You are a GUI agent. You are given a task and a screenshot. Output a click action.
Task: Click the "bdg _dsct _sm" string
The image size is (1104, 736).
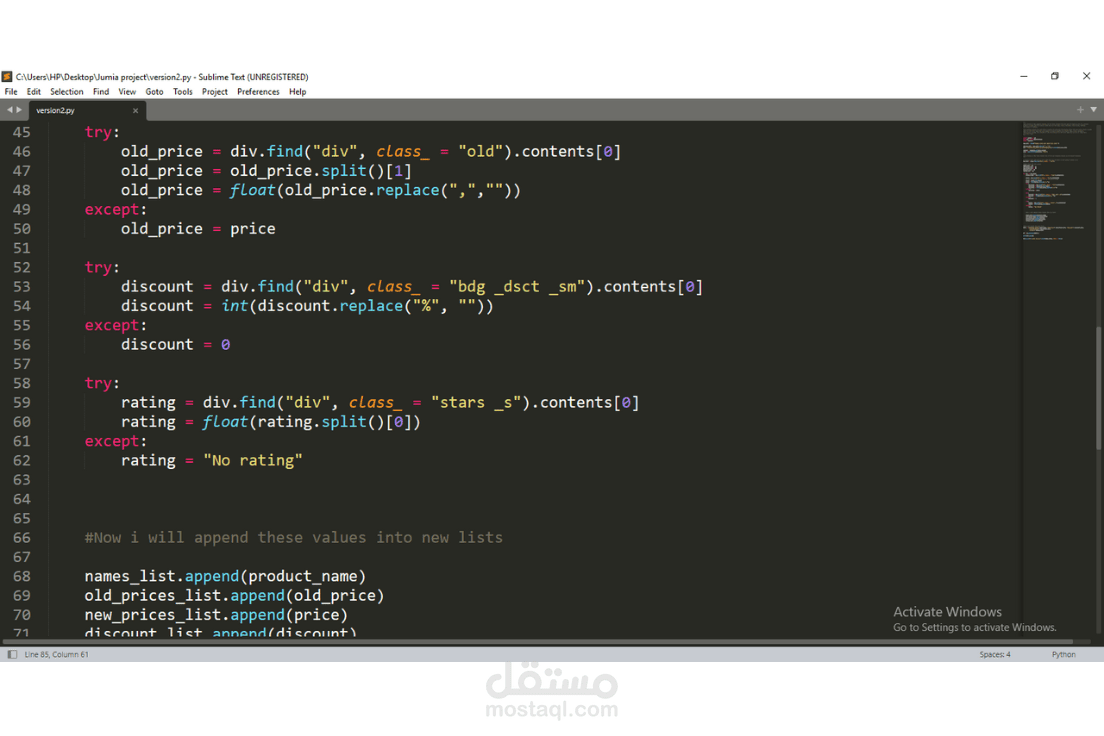(518, 287)
